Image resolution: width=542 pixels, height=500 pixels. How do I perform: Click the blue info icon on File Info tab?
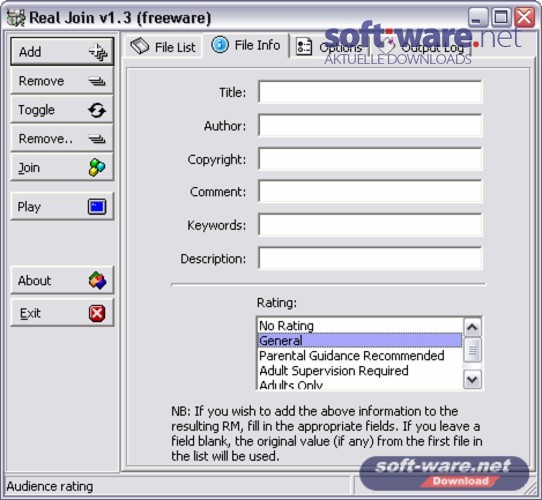click(x=220, y=45)
